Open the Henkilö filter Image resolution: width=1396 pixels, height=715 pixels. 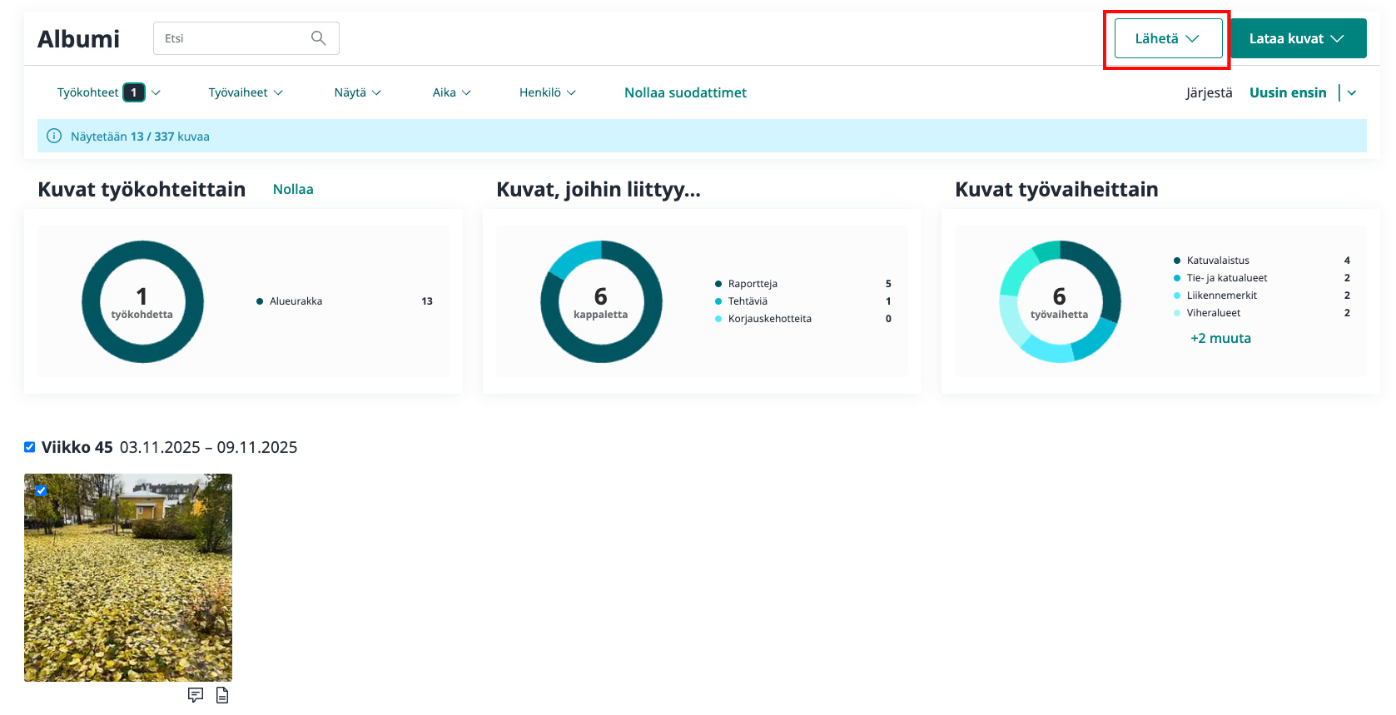pyautogui.click(x=547, y=93)
